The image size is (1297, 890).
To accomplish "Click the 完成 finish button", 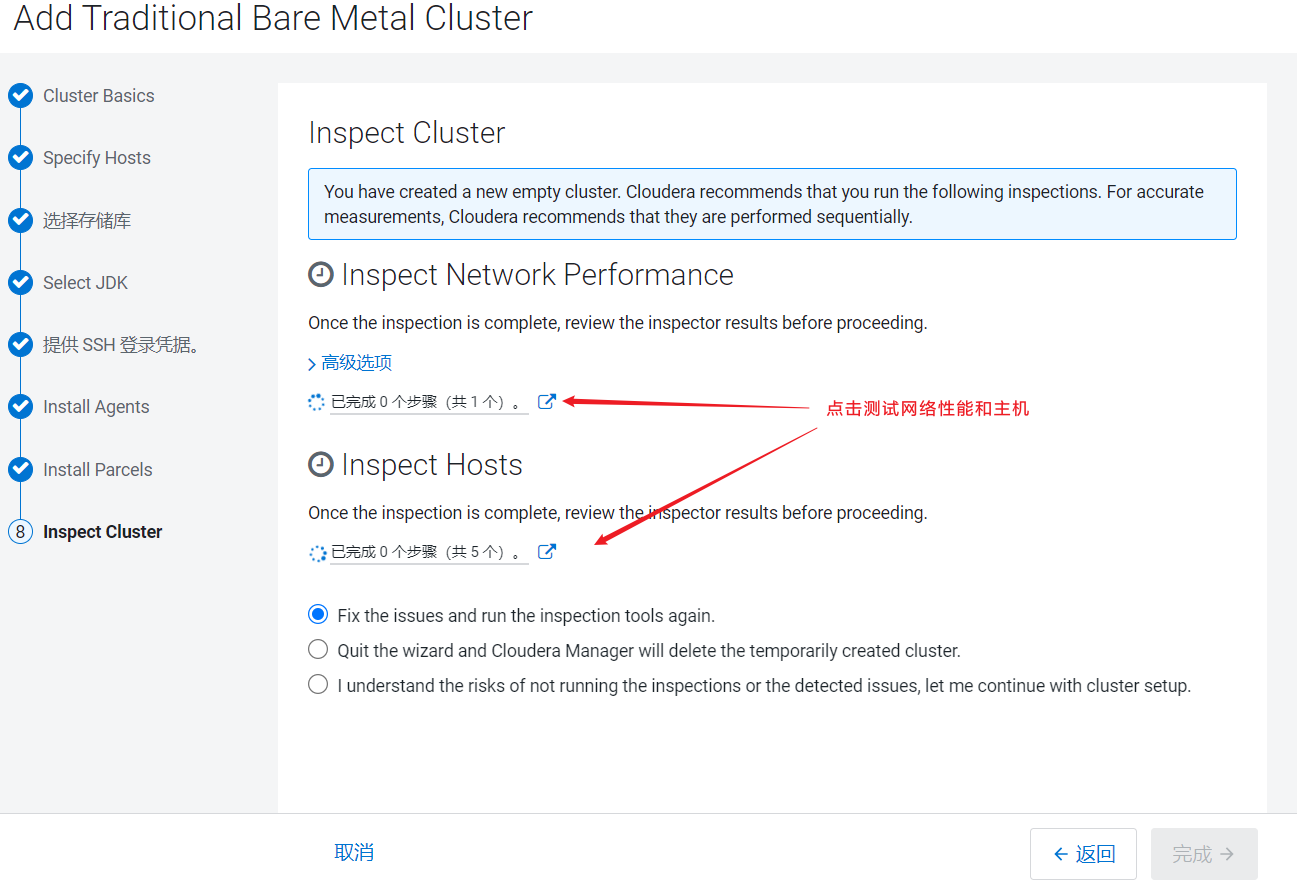I will pos(1204,854).
